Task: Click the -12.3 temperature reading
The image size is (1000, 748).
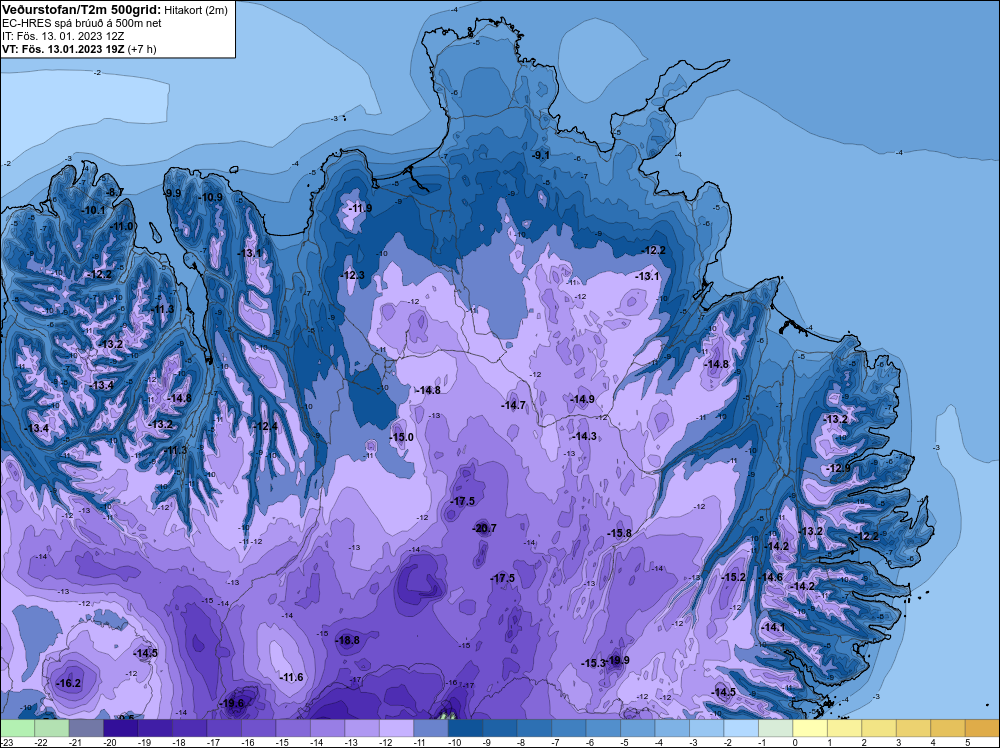Action: pyautogui.click(x=353, y=275)
